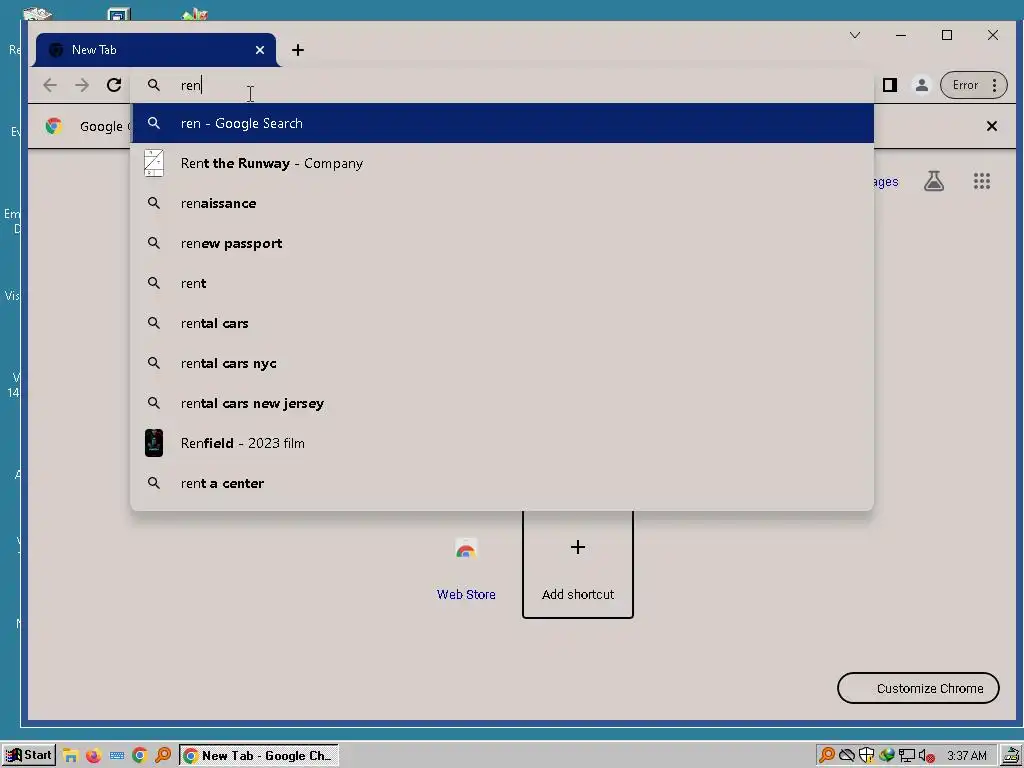Click the network computers tray icon
The image size is (1024, 768).
906,756
